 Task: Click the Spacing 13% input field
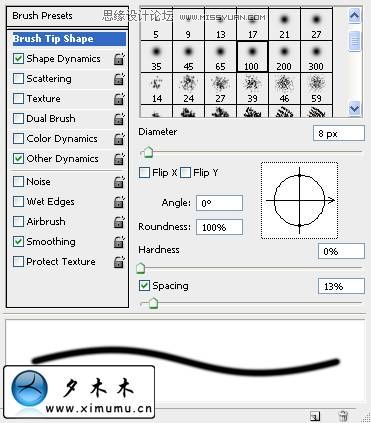(x=341, y=286)
